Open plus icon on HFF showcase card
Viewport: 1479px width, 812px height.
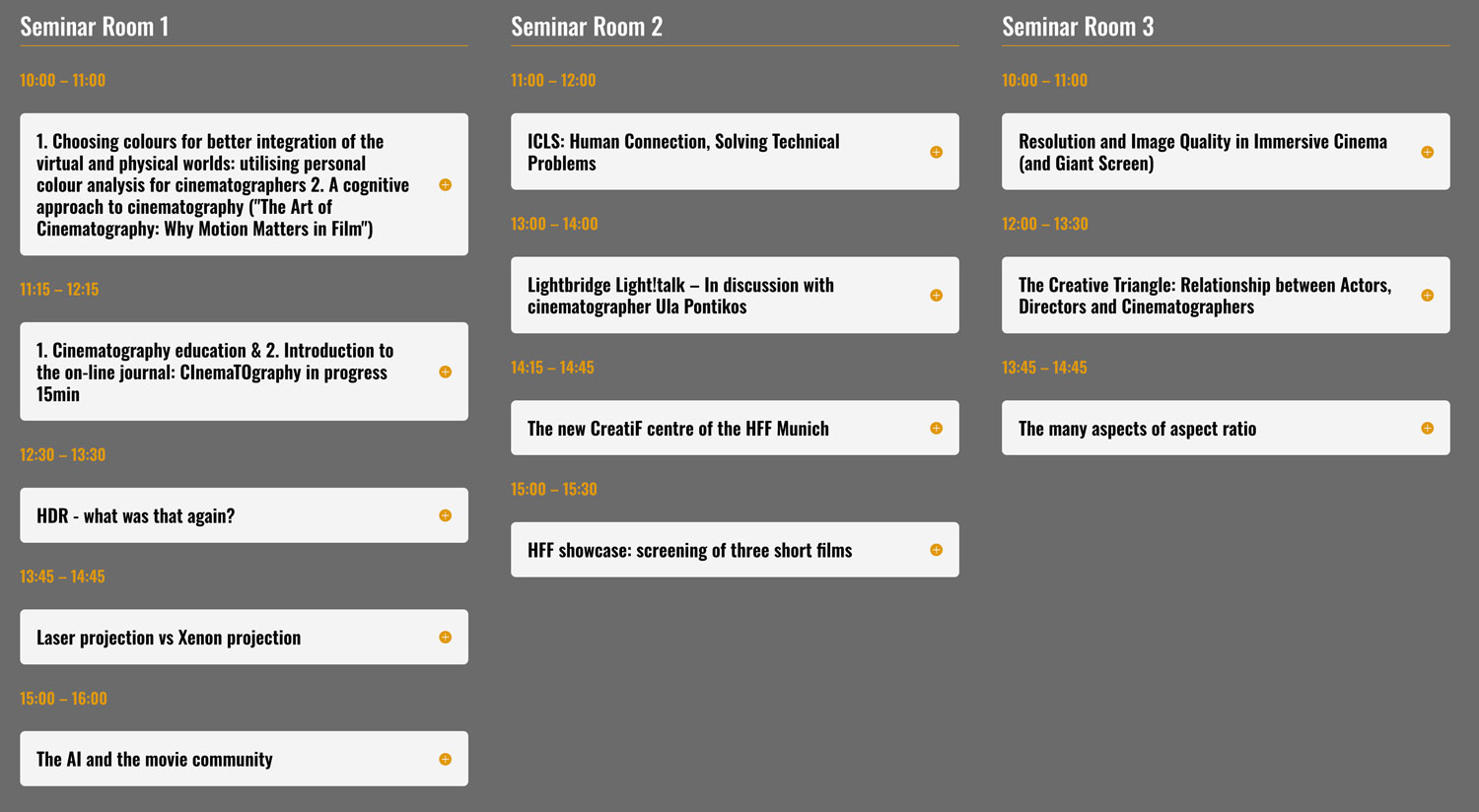click(937, 550)
